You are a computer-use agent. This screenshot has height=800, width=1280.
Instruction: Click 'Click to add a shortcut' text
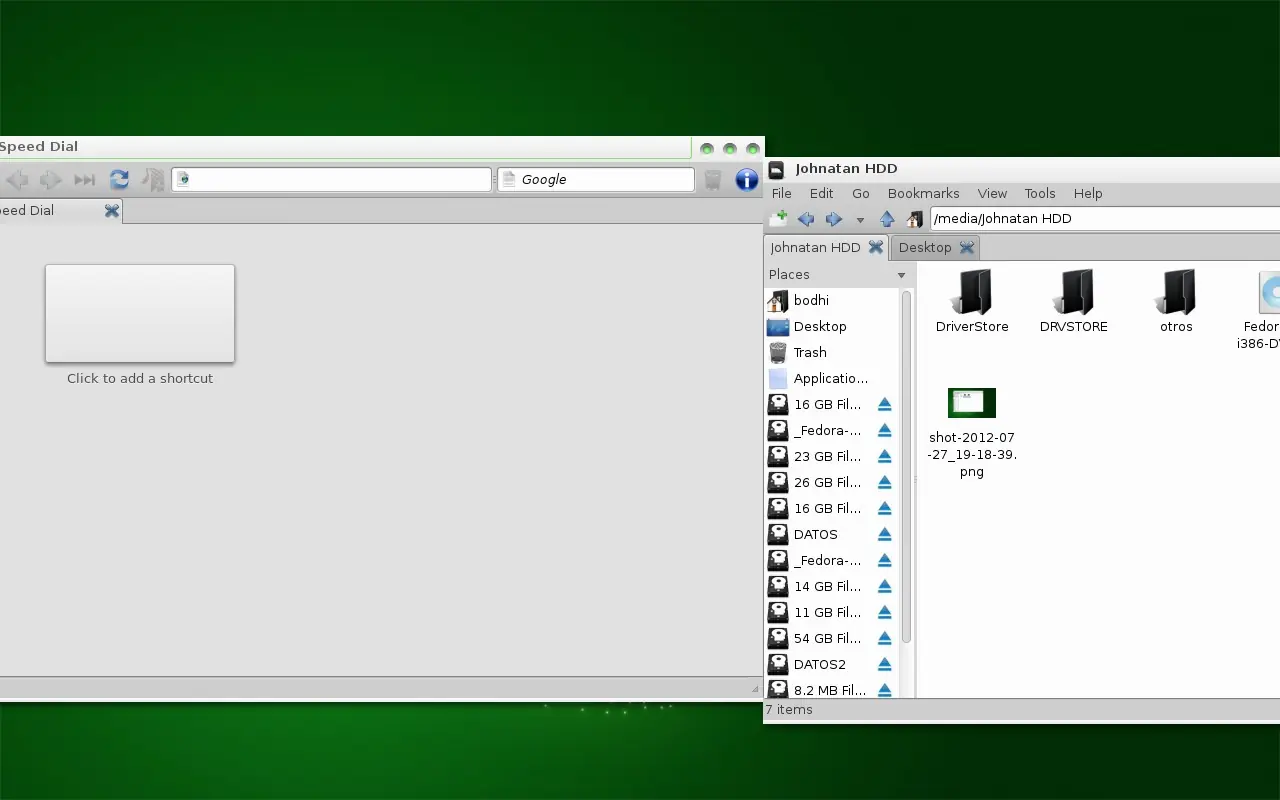140,378
